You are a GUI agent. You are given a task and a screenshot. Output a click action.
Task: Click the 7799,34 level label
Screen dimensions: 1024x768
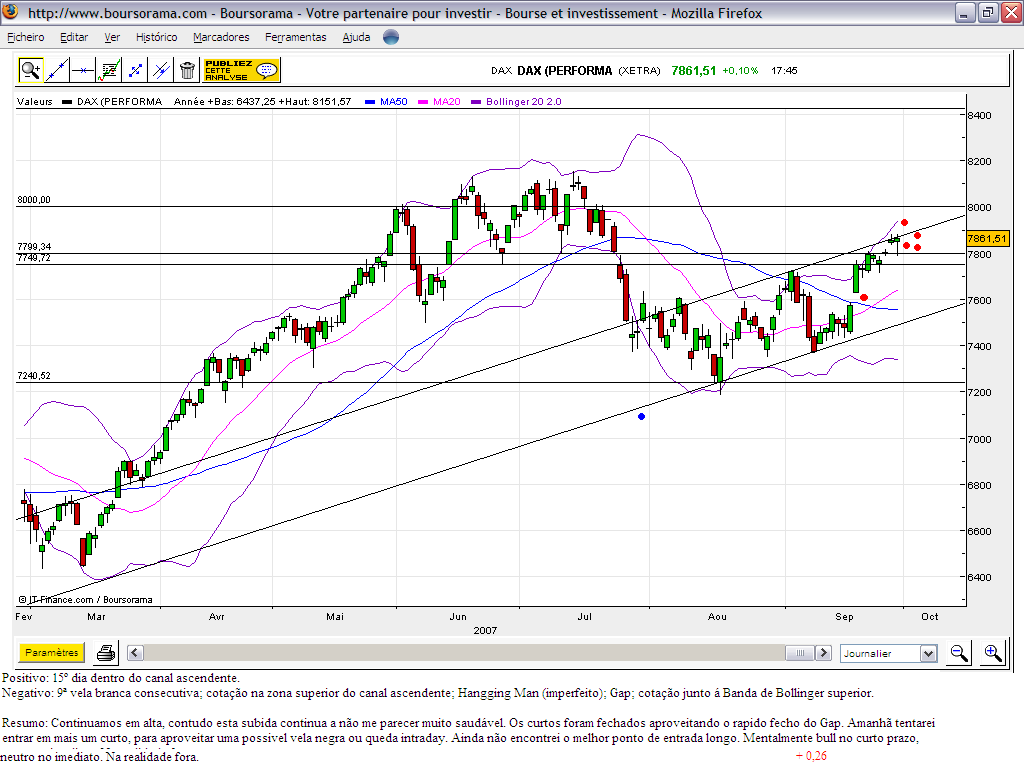click(34, 247)
